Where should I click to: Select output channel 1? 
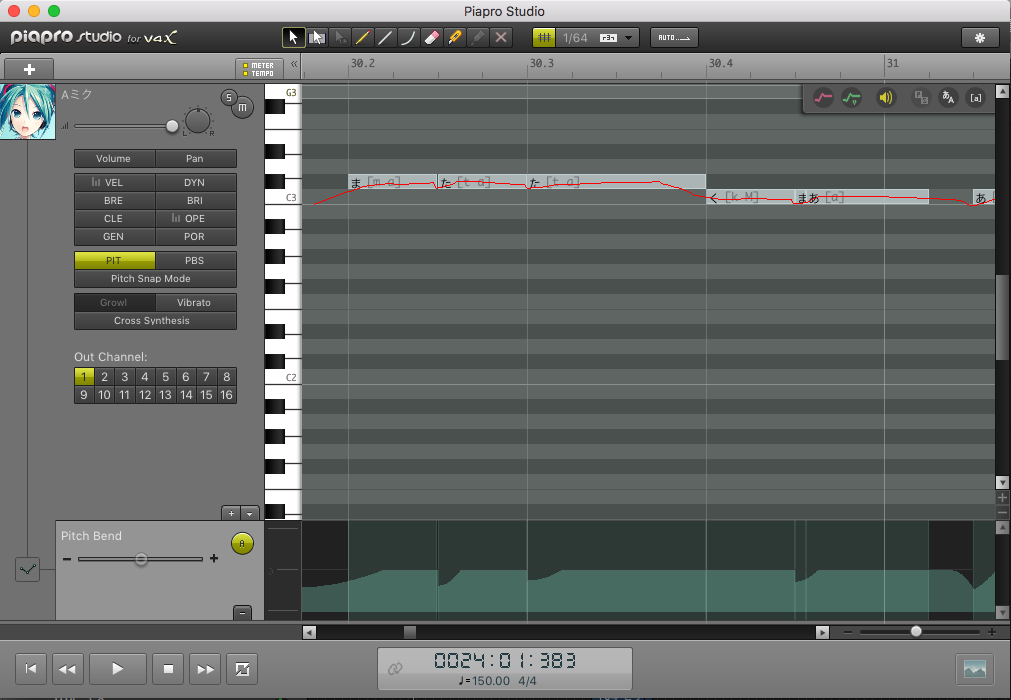click(x=84, y=376)
